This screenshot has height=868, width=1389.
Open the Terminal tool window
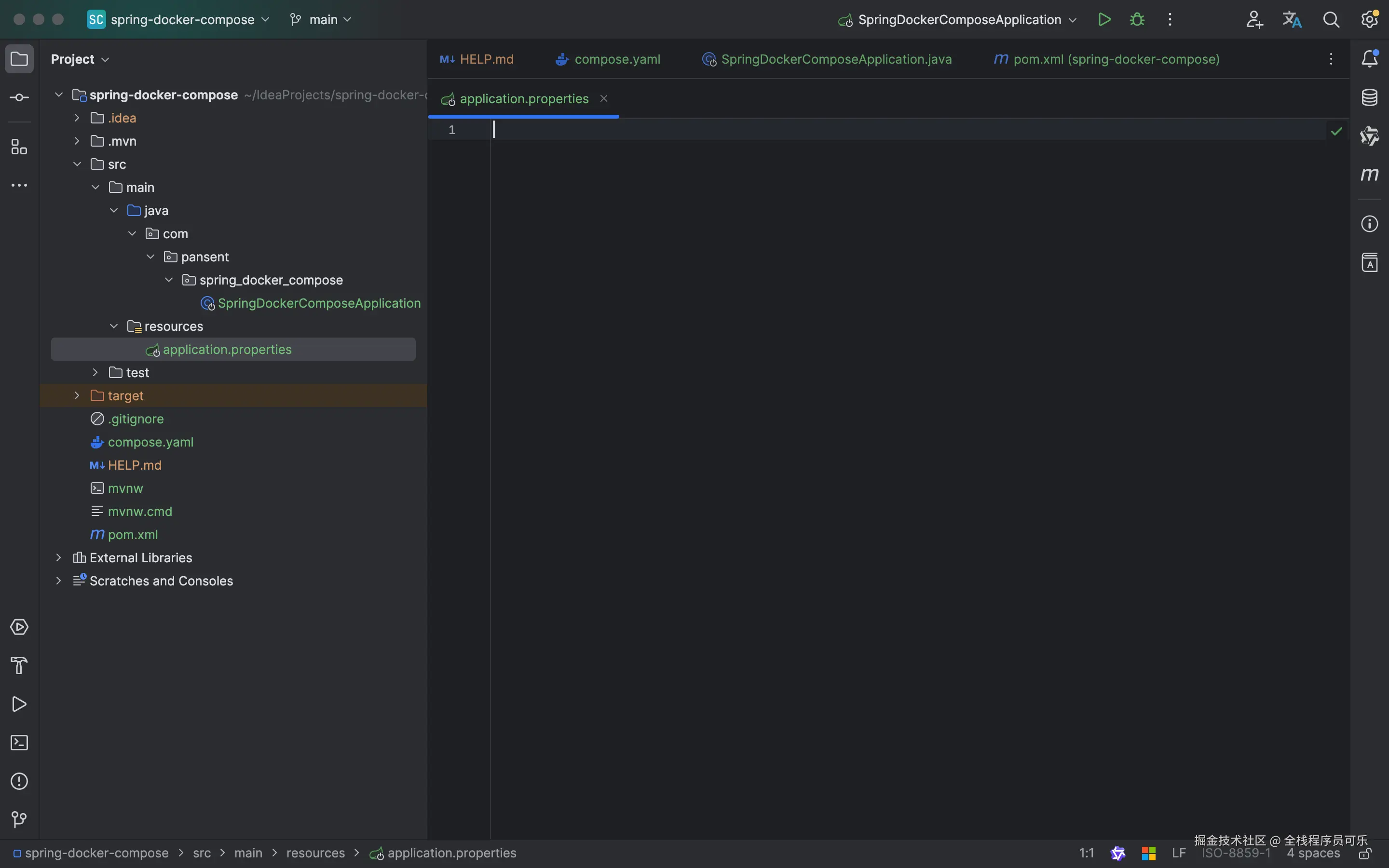(x=19, y=743)
